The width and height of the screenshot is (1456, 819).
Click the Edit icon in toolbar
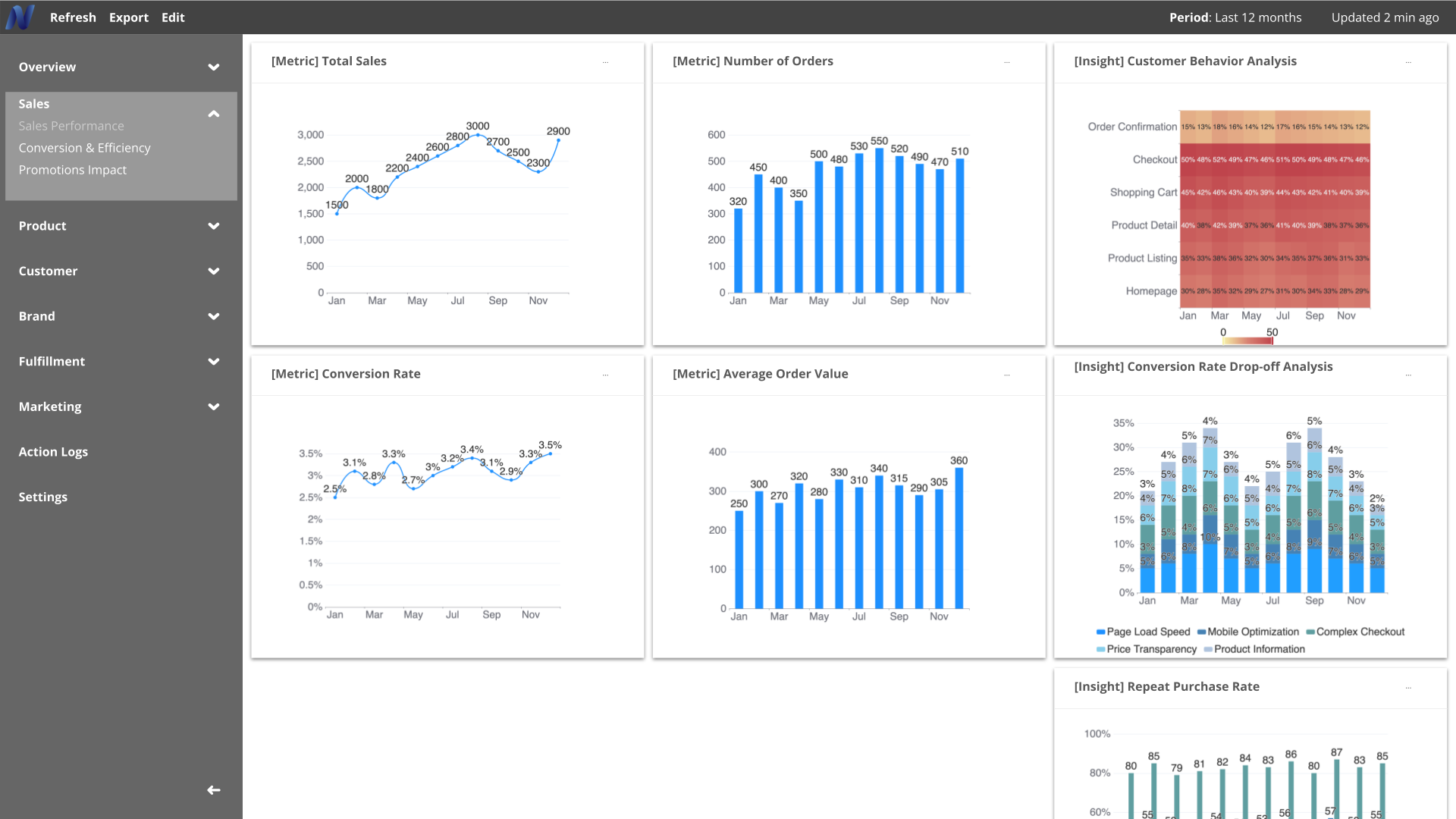(x=173, y=17)
